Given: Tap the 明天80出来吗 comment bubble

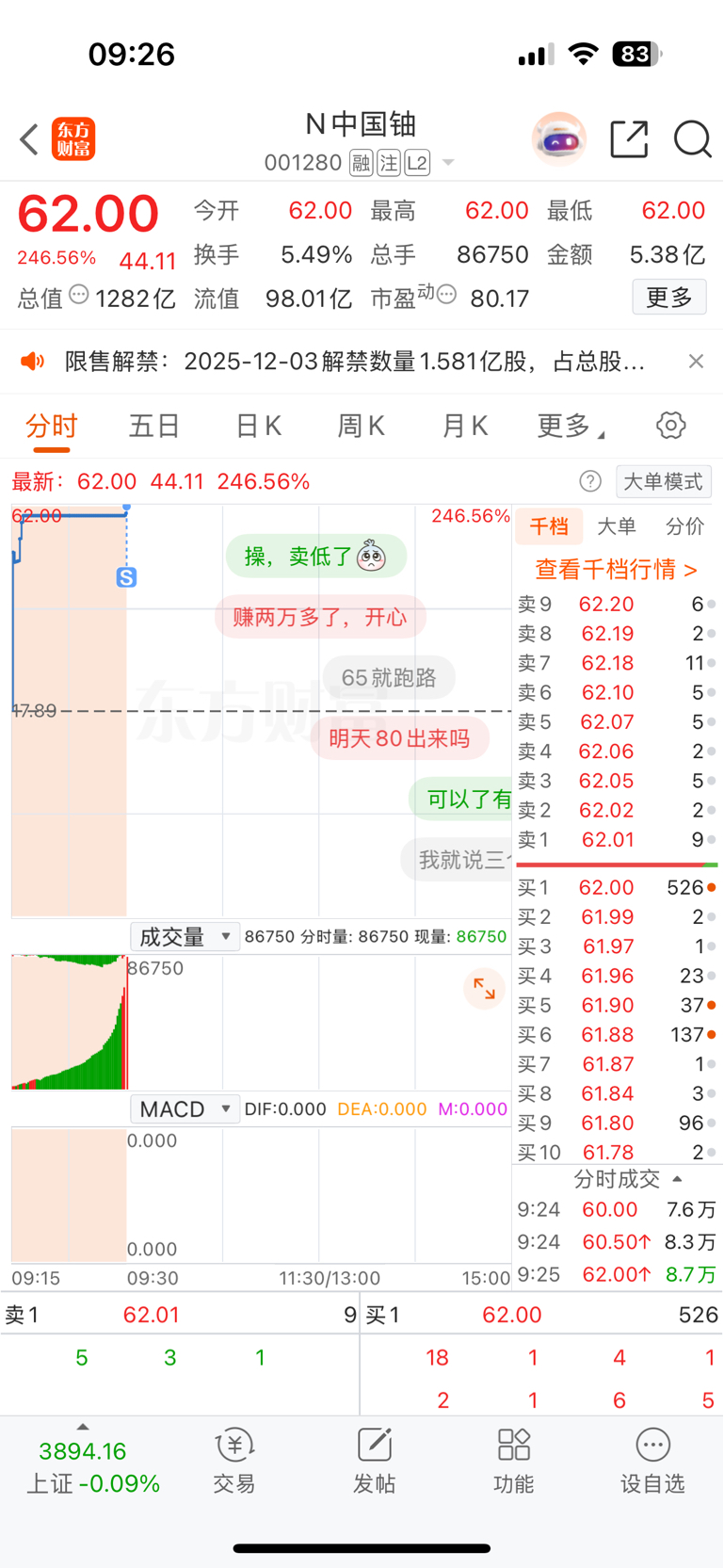Looking at the screenshot, I should 399,738.
